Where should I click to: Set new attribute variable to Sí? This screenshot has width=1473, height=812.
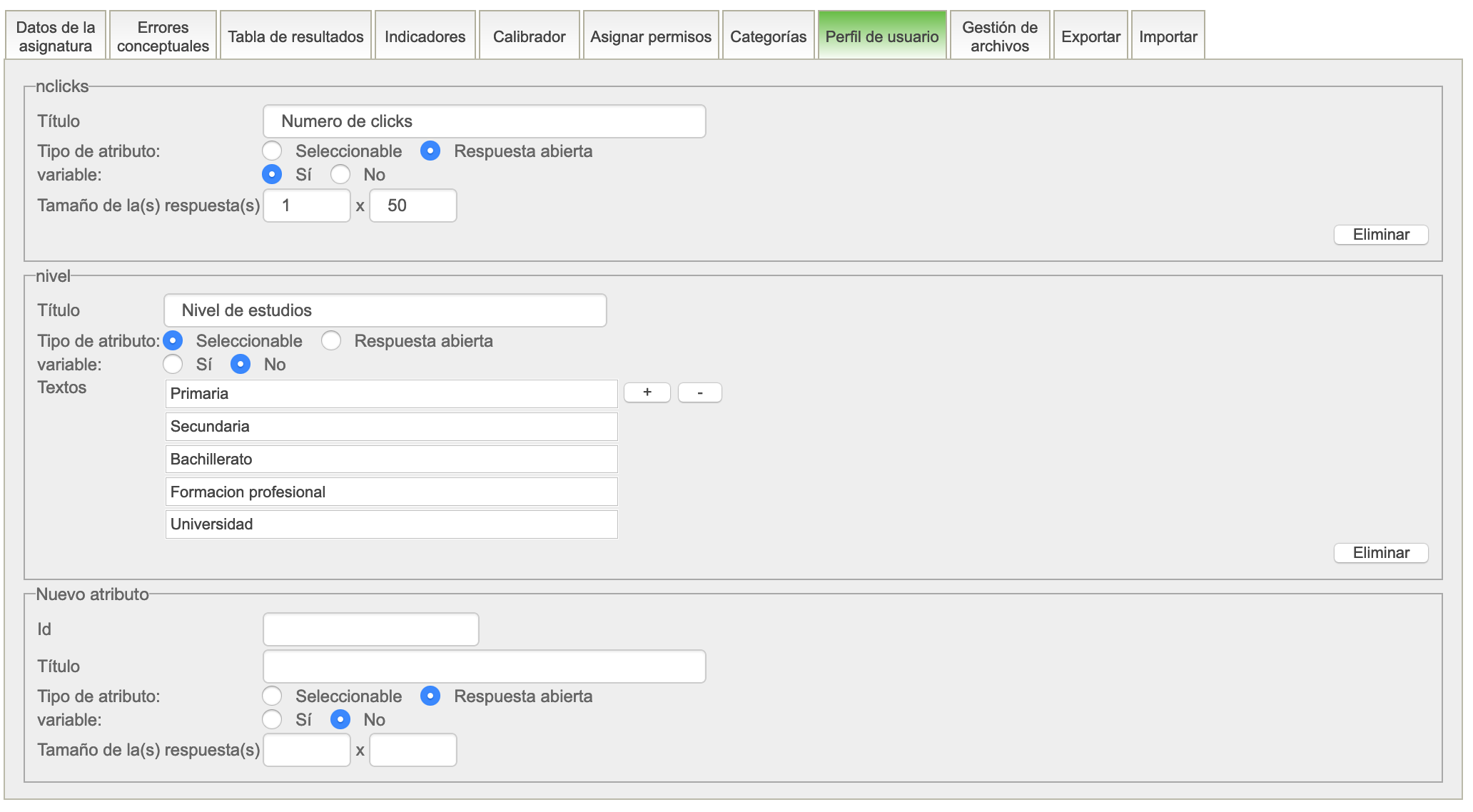click(272, 720)
